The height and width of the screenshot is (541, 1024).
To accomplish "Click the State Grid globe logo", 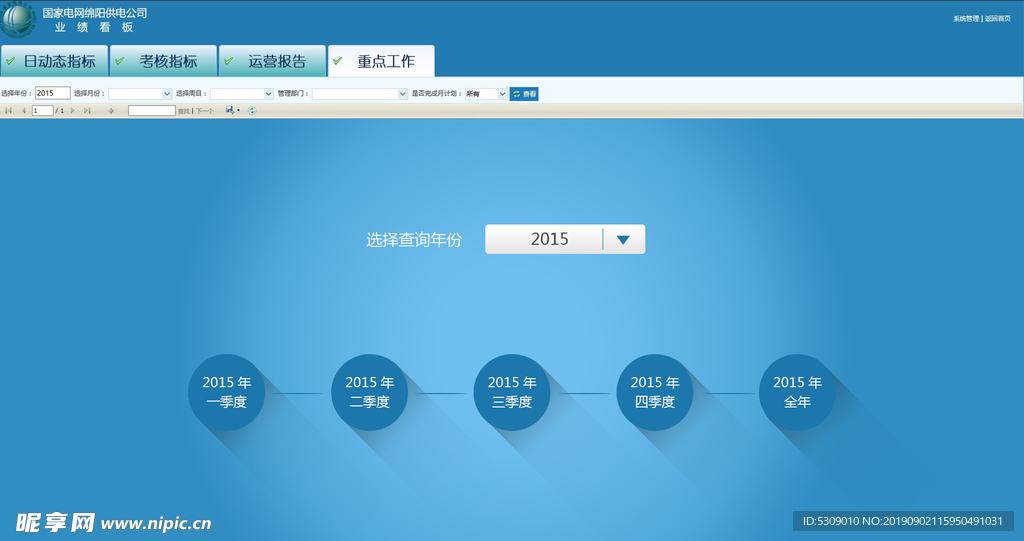I will point(18,20).
